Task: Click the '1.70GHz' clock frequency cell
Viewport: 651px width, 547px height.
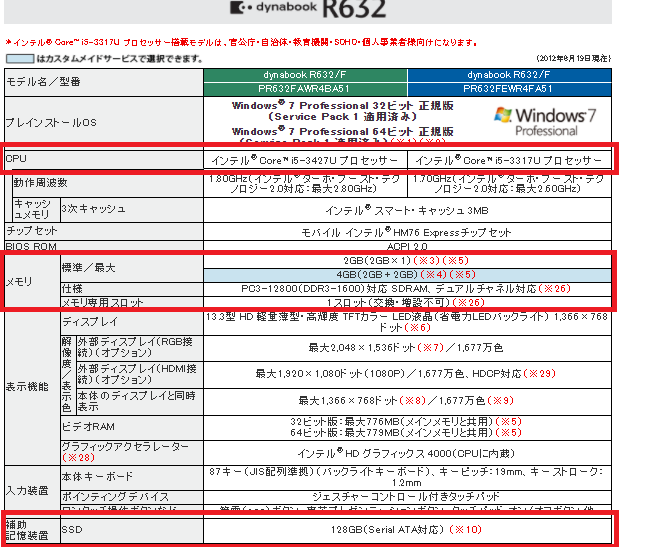Action: coord(509,184)
